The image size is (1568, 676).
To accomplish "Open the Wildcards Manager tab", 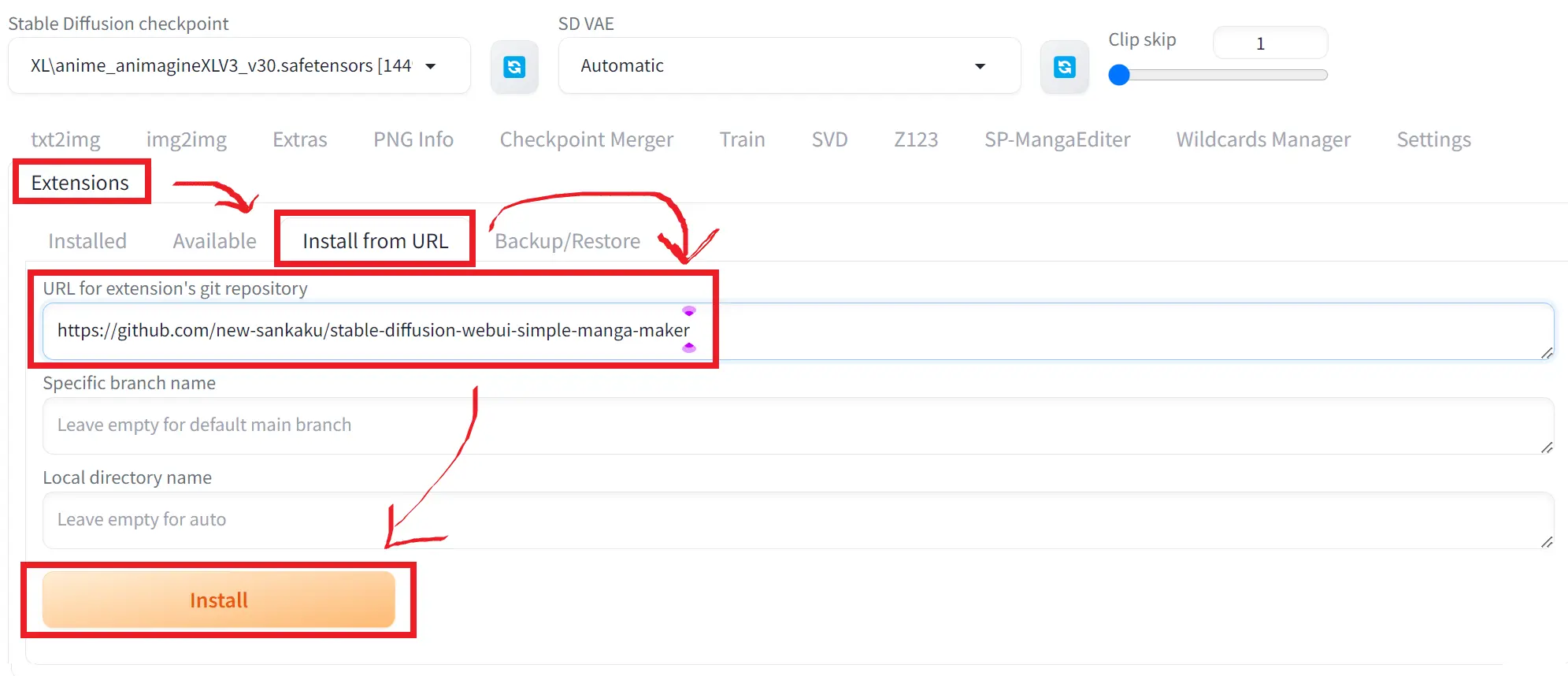I will click(x=1263, y=139).
